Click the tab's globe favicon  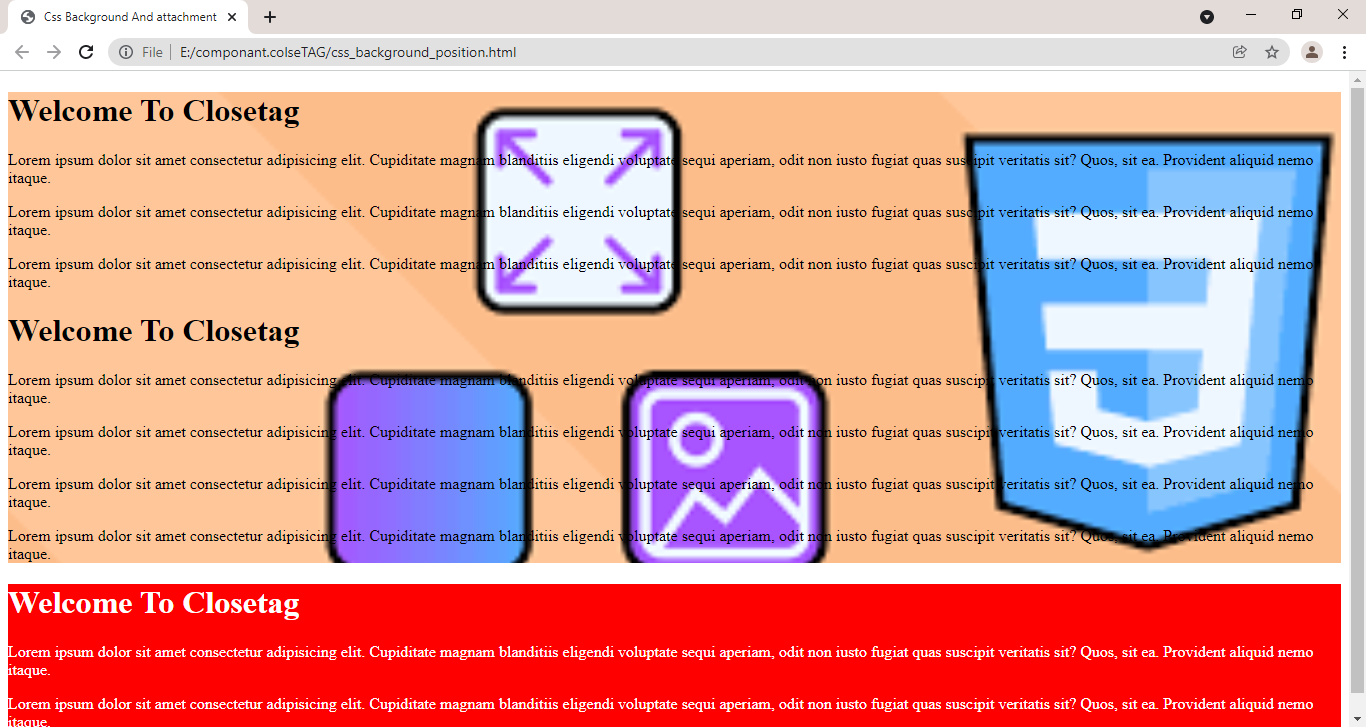click(28, 17)
